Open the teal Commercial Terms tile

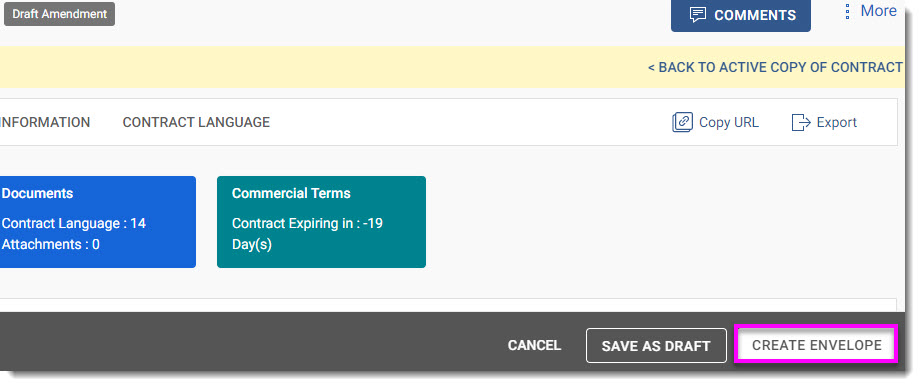tap(321, 222)
